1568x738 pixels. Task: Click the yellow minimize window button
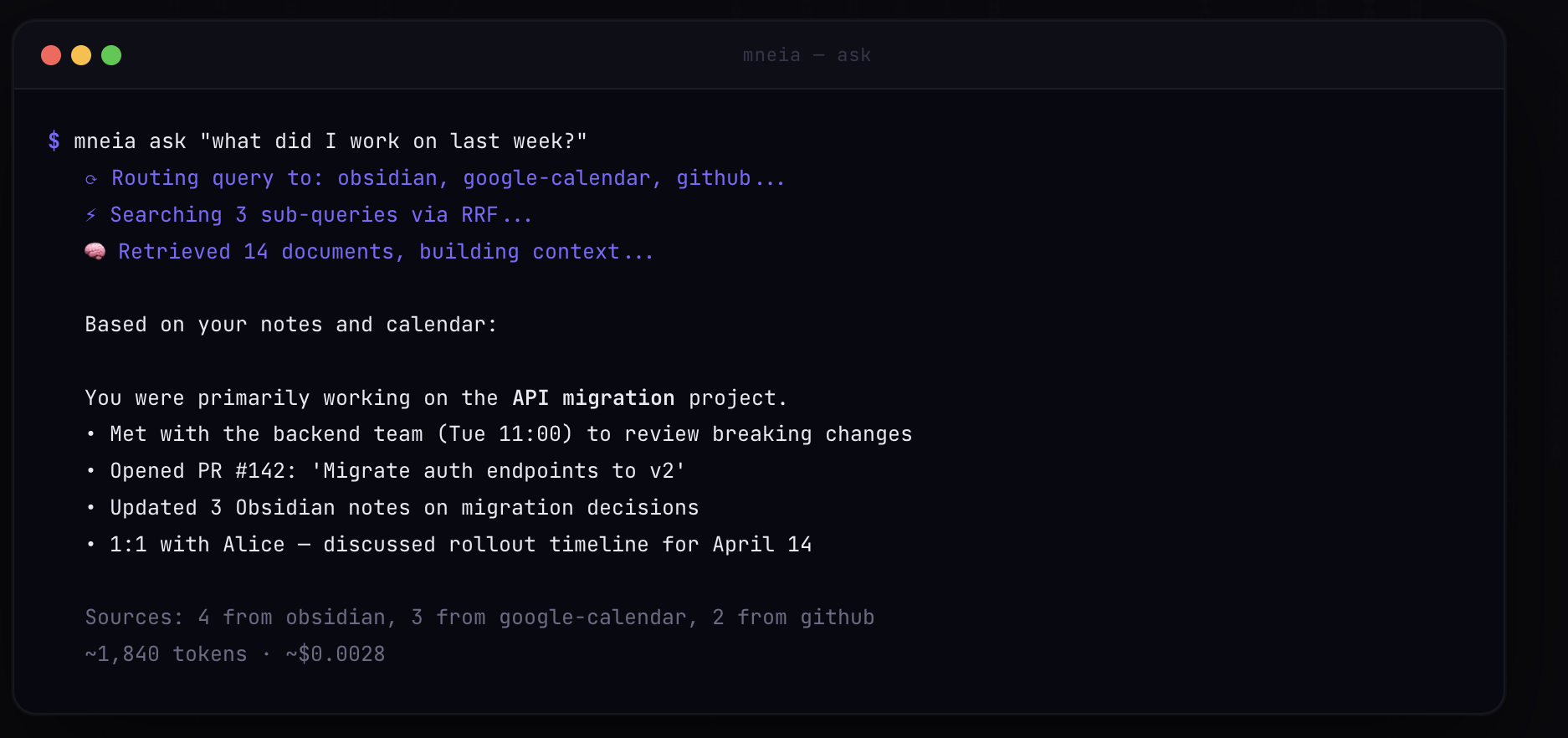pyautogui.click(x=81, y=55)
